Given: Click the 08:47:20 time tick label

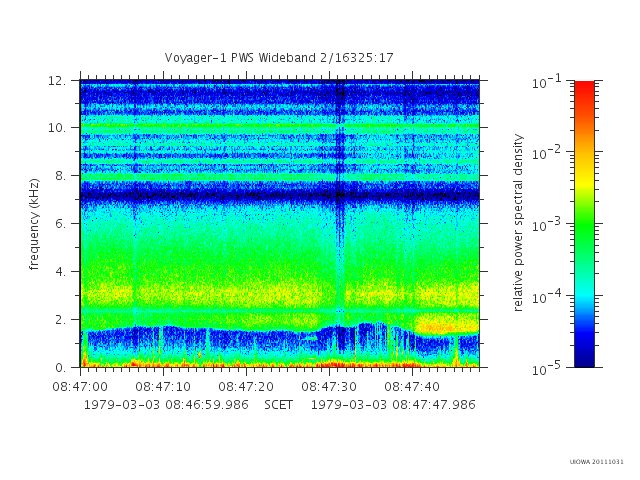Looking at the screenshot, I should tap(246, 387).
